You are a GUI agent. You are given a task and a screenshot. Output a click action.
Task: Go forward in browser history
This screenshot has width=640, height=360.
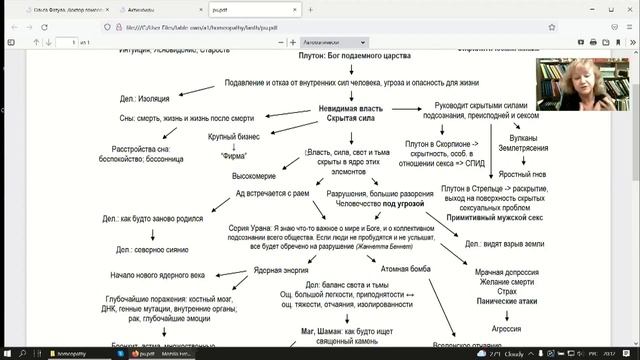(x=29, y=27)
